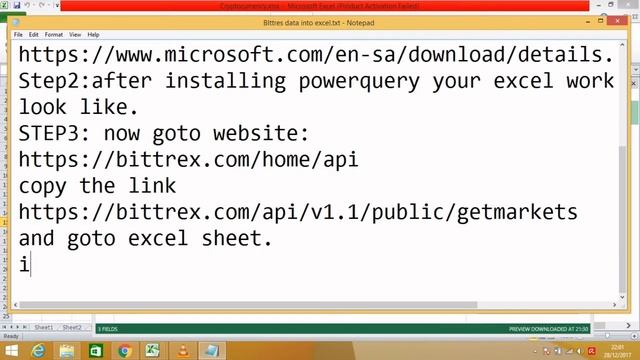Open the Help menu in Notepad

point(93,35)
